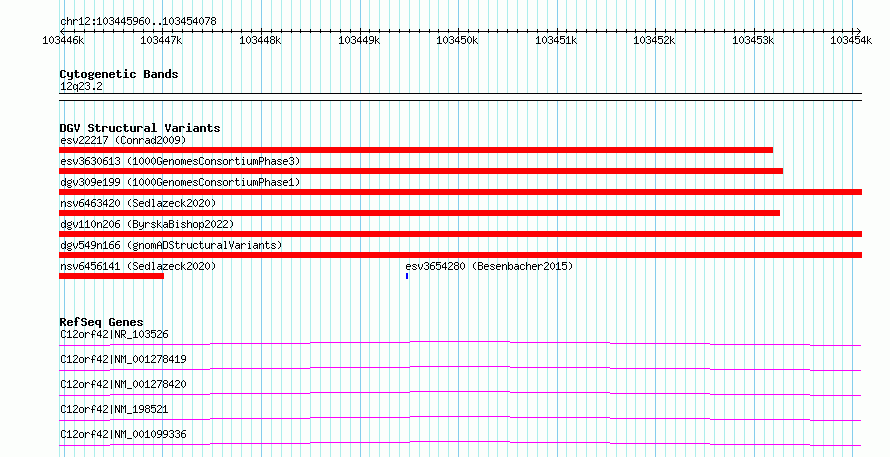Click the chr12:103445960..103454078 coordinate label
Viewport: 890px width, 457px height.
click(138, 22)
